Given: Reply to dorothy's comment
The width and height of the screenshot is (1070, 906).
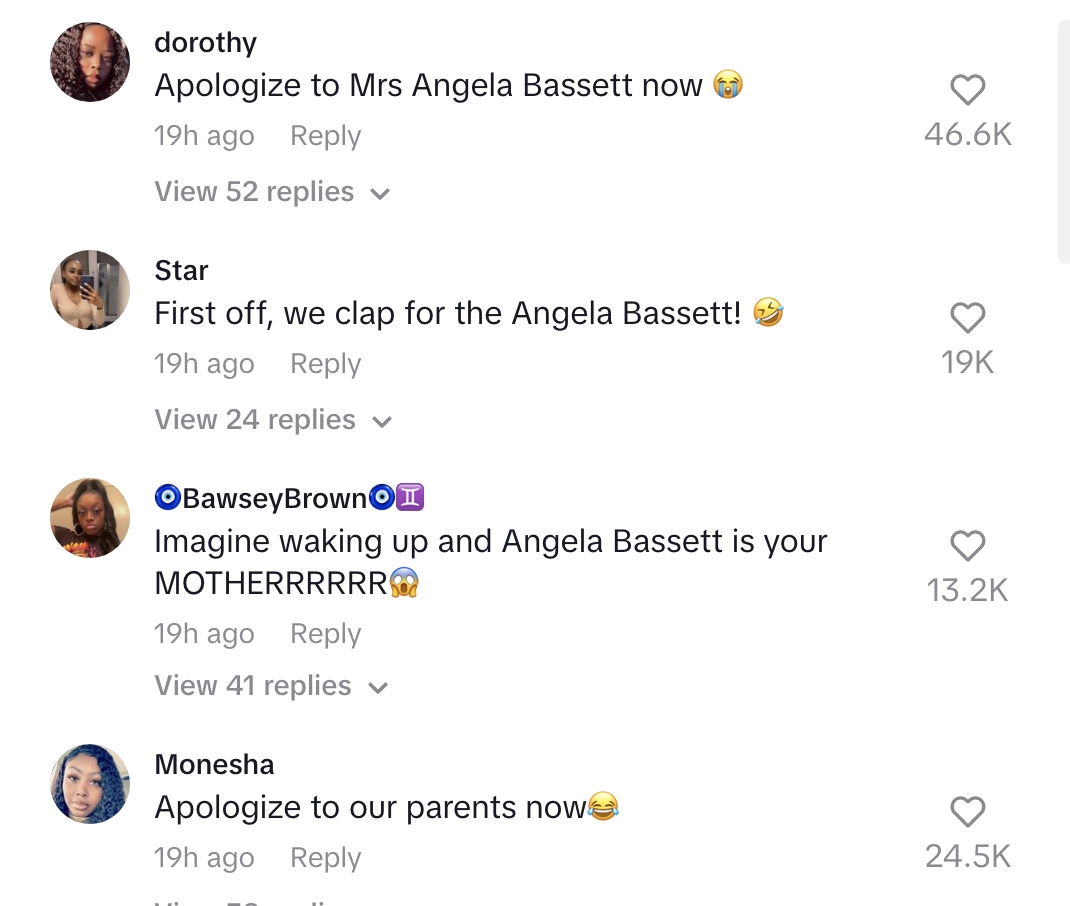Looking at the screenshot, I should [325, 135].
